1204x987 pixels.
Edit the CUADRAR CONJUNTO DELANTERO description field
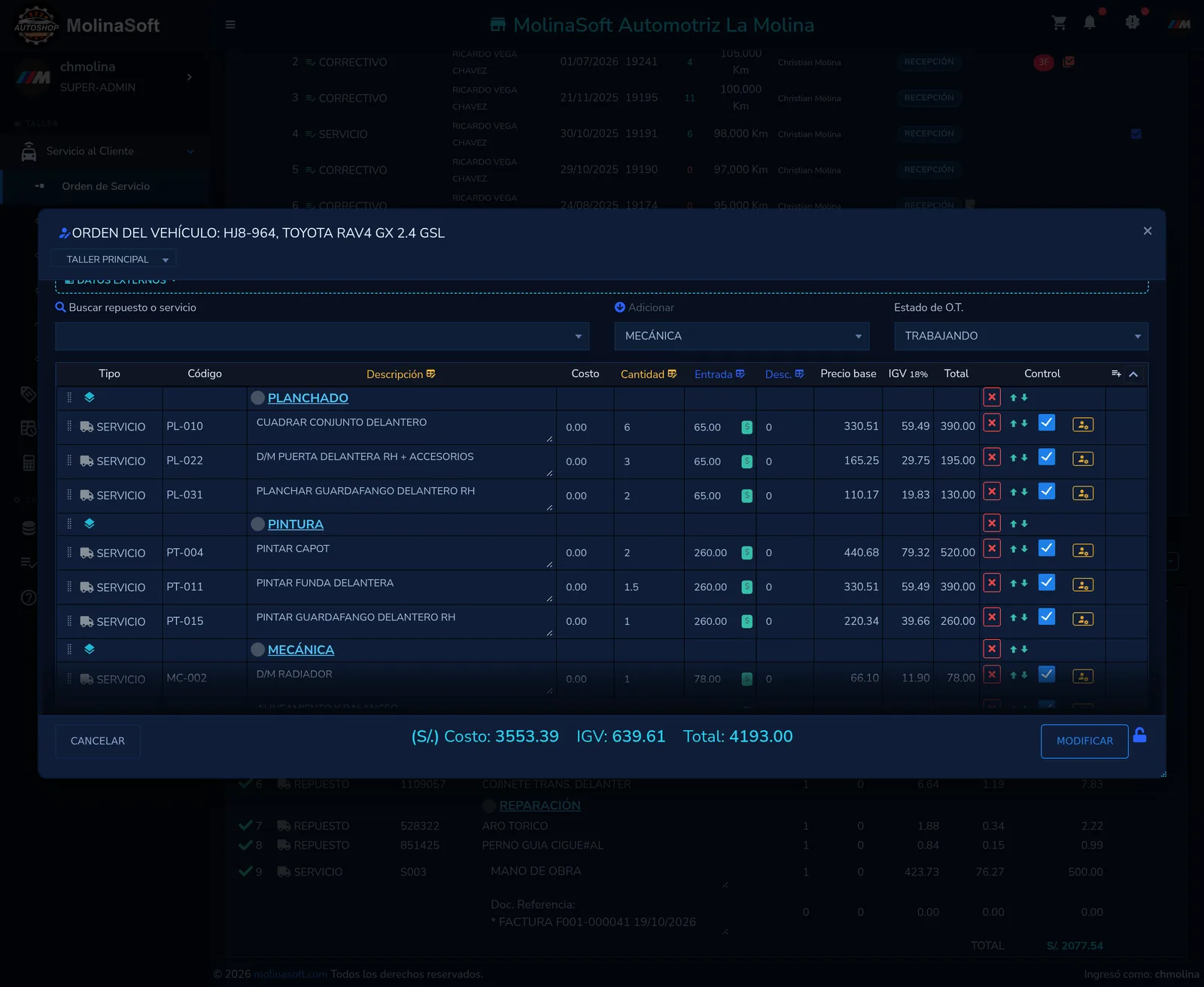click(403, 428)
